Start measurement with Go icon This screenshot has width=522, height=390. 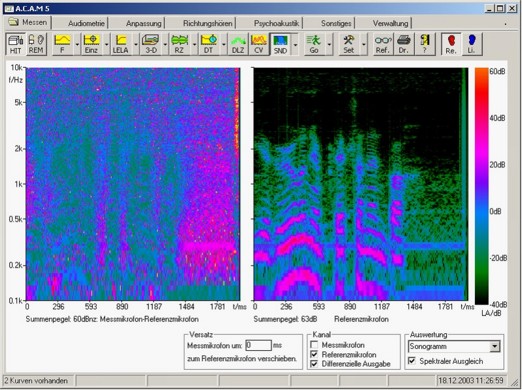coord(314,44)
